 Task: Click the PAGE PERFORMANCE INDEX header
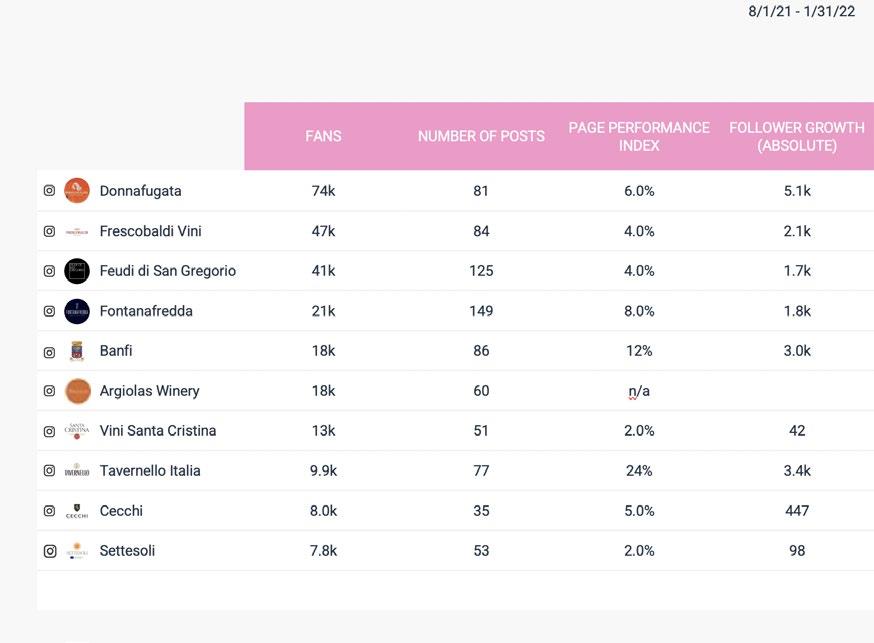click(639, 136)
